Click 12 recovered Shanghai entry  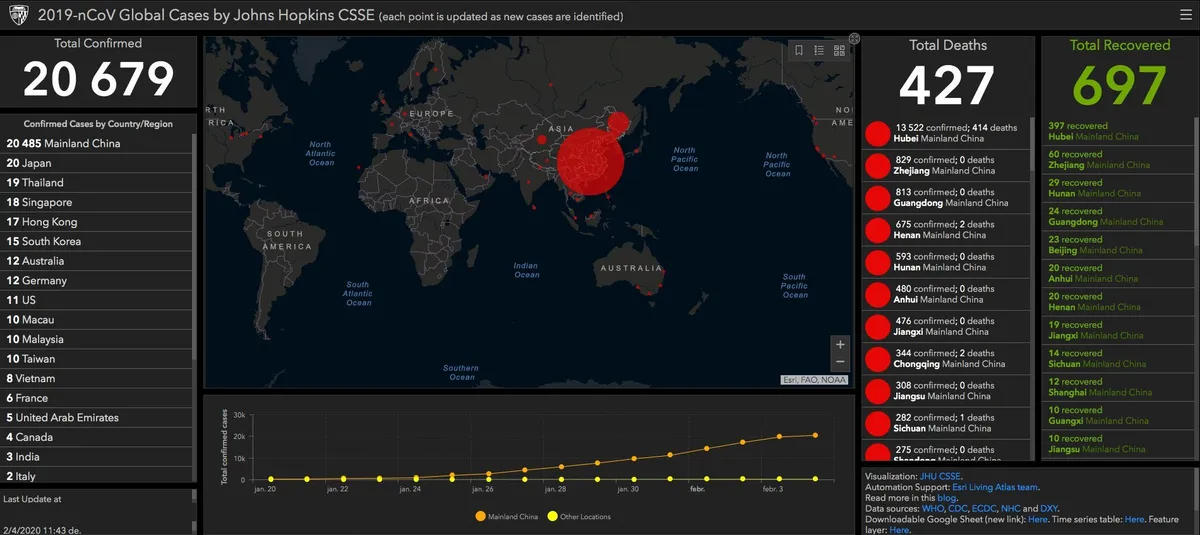pos(1116,387)
